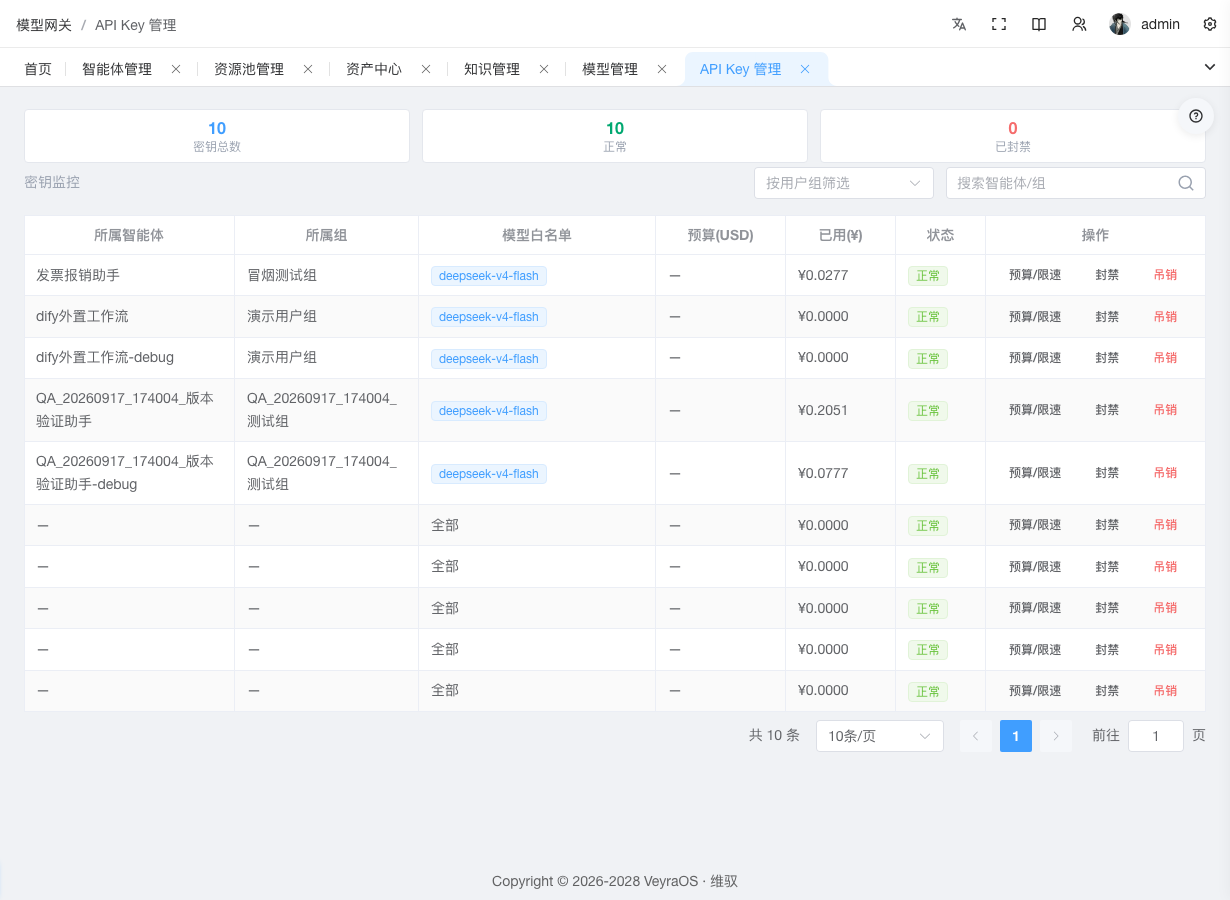
Task: Click 预算/限速 for 发票报销助手
Action: (x=1035, y=275)
